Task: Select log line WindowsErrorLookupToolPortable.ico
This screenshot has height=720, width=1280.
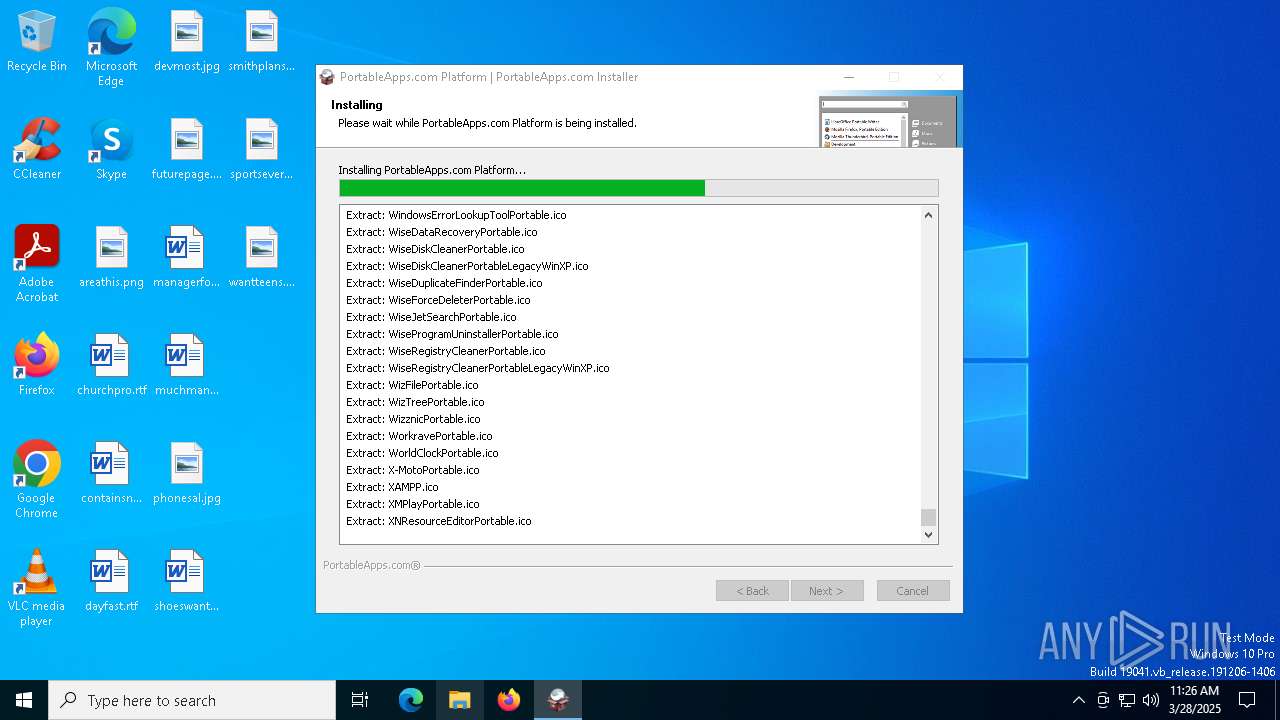Action: pyautogui.click(x=456, y=215)
